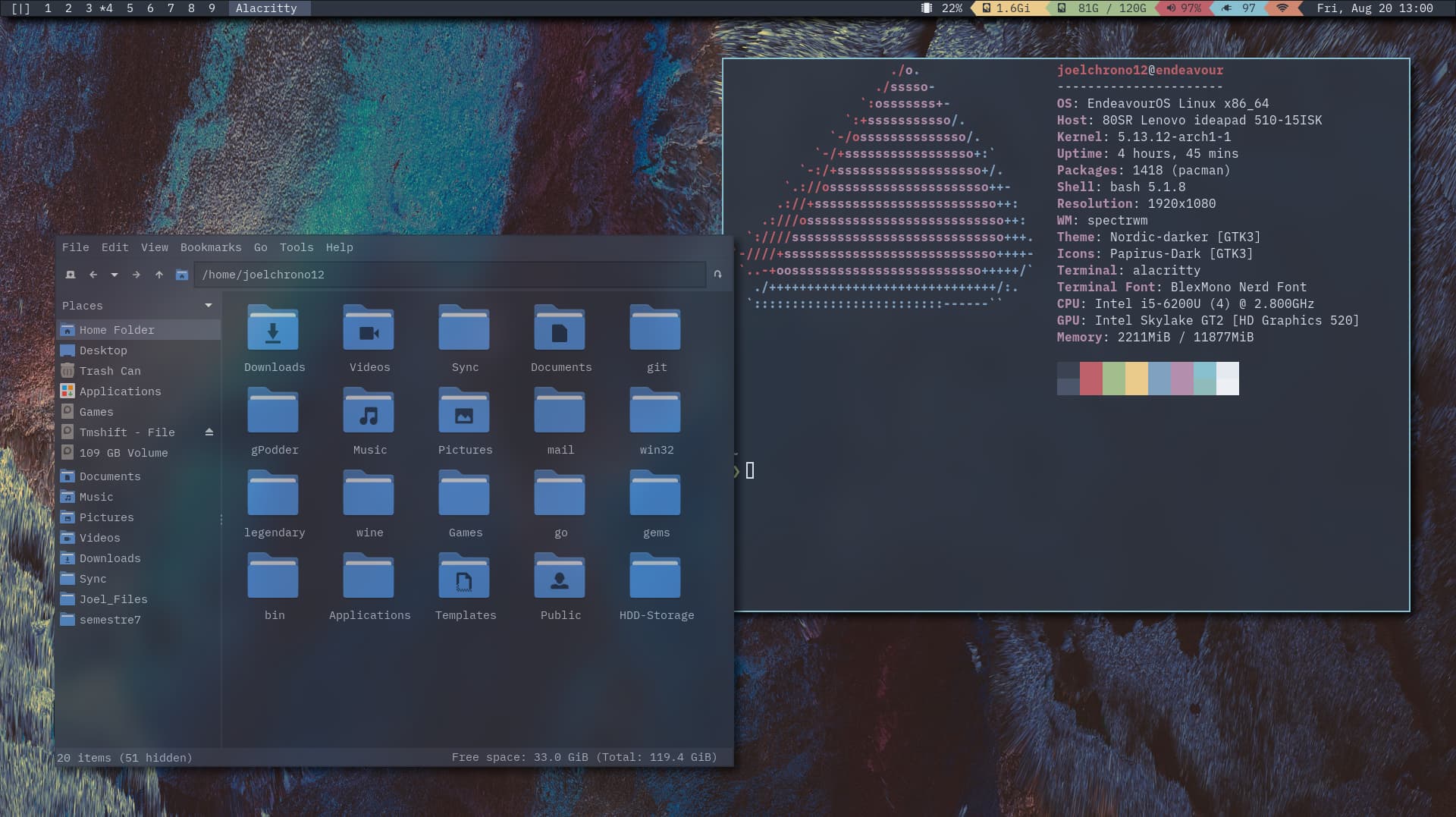Viewport: 1456px width, 817px height.
Task: Select the mail folder icon
Action: coord(560,410)
